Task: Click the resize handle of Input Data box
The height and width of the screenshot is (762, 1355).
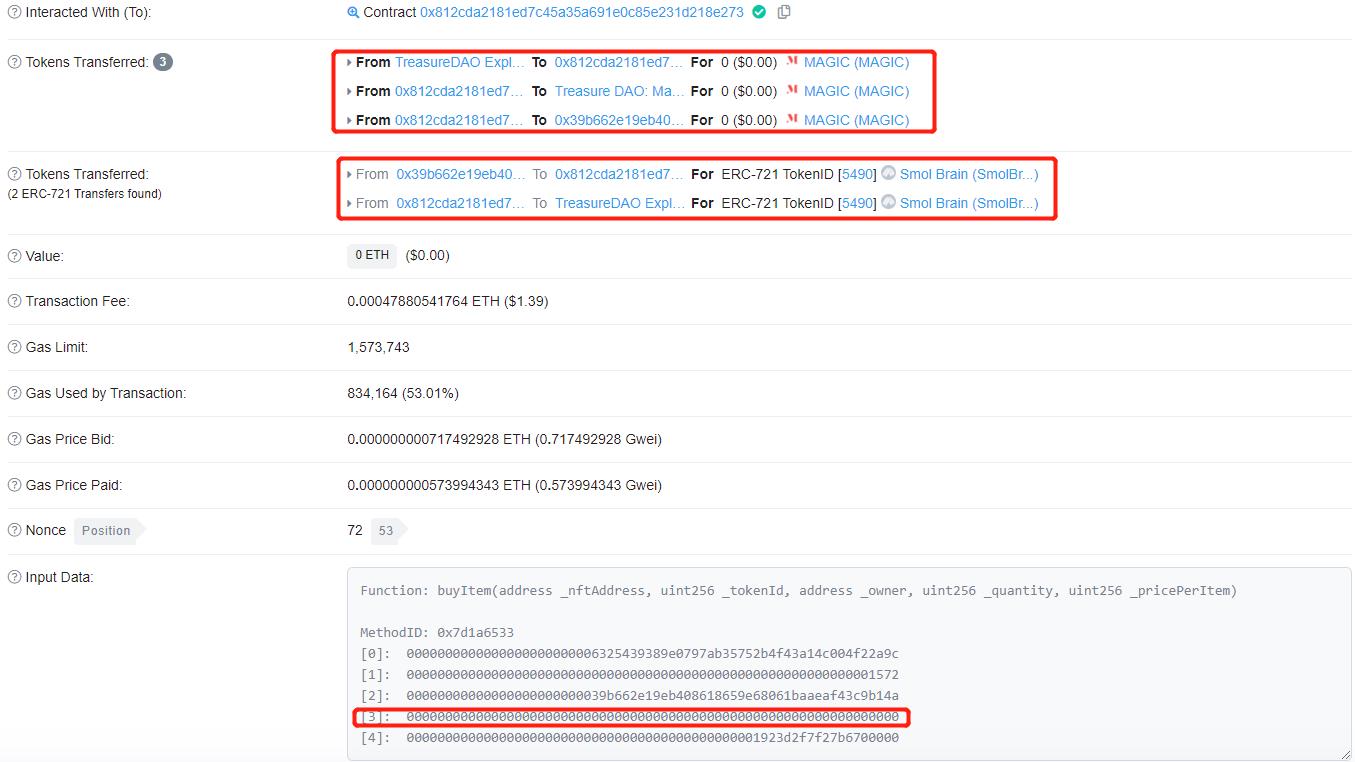Action: click(1344, 755)
